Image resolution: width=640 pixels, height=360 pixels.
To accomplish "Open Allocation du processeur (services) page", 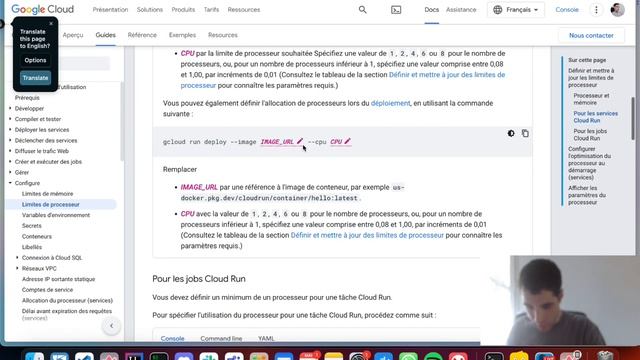I will tap(67, 300).
